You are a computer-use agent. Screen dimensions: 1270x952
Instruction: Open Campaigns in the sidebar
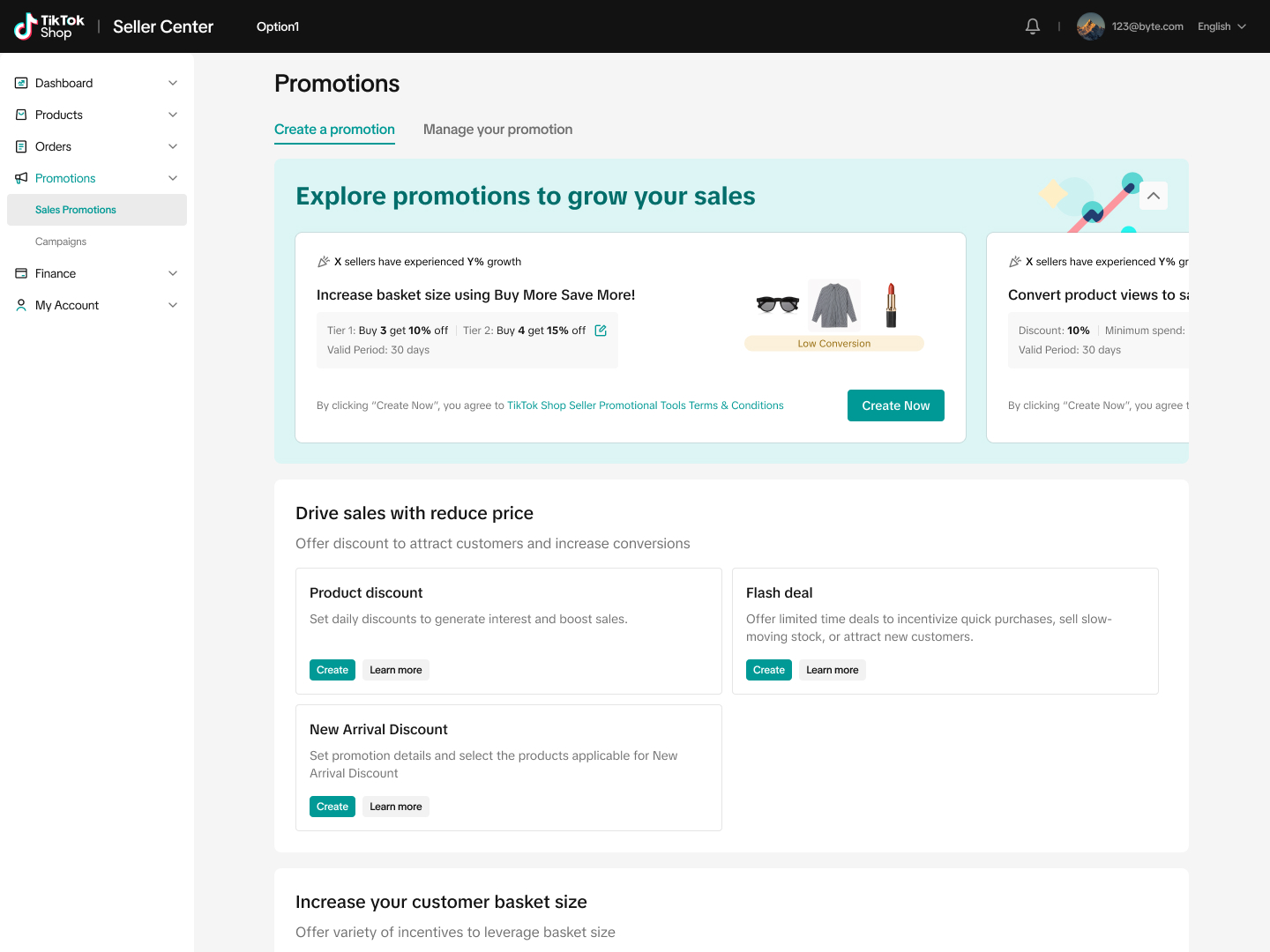(61, 242)
